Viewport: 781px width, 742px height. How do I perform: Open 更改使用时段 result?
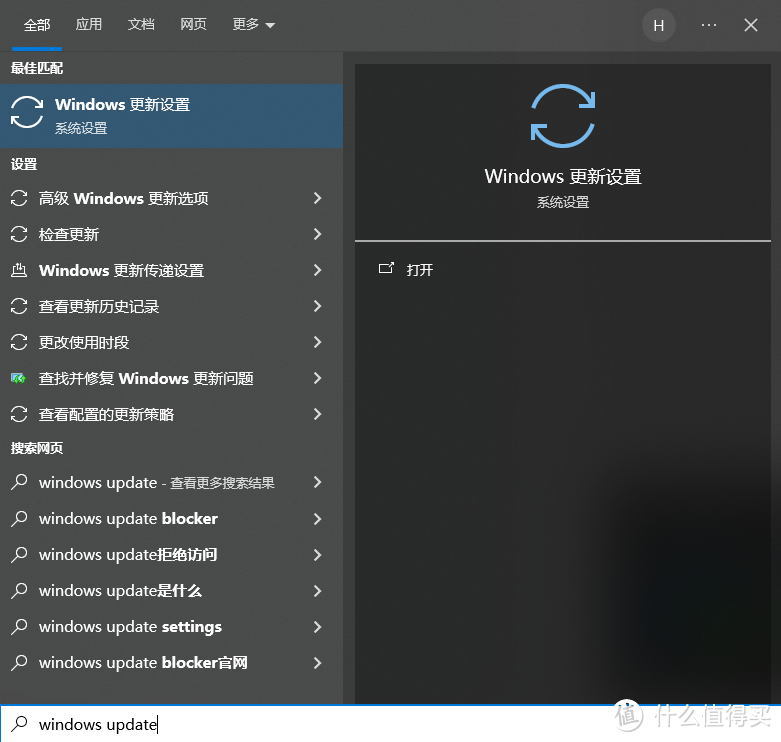[171, 342]
